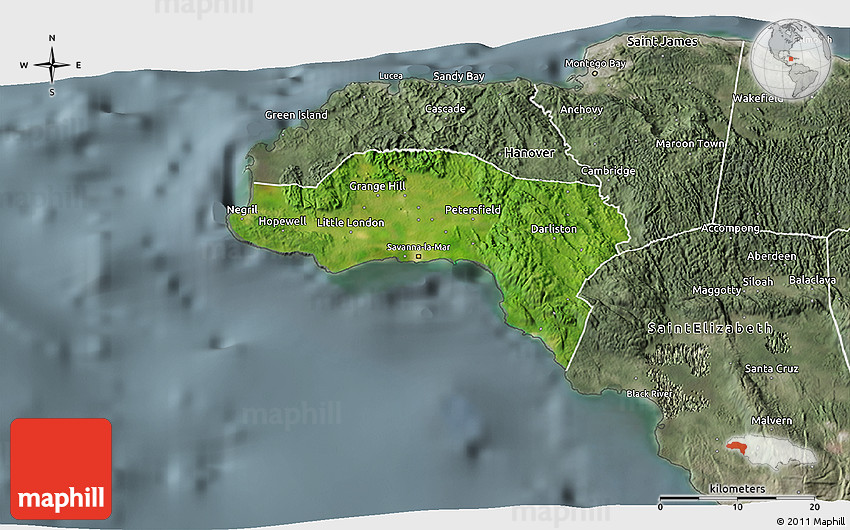850x530 pixels.
Task: Select the Darliston place label
Action: click(x=553, y=229)
